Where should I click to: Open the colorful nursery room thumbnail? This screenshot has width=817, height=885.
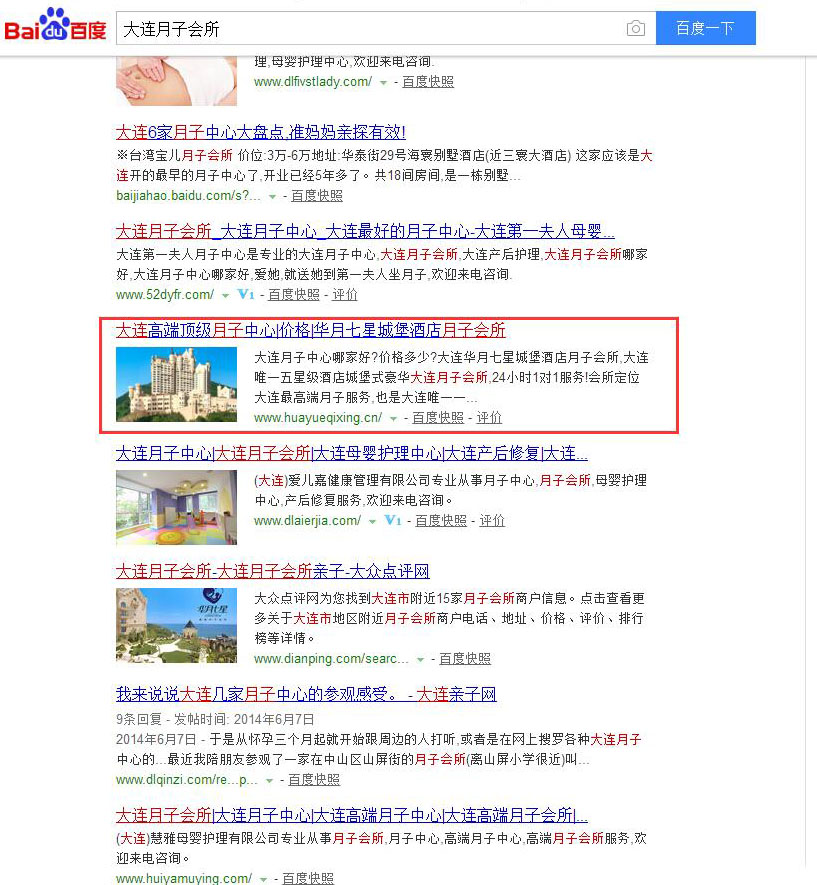pos(177,507)
